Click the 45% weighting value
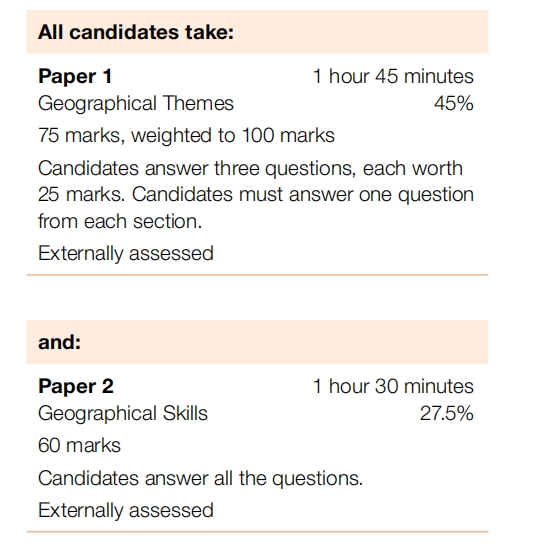The width and height of the screenshot is (546, 547). pyautogui.click(x=454, y=103)
